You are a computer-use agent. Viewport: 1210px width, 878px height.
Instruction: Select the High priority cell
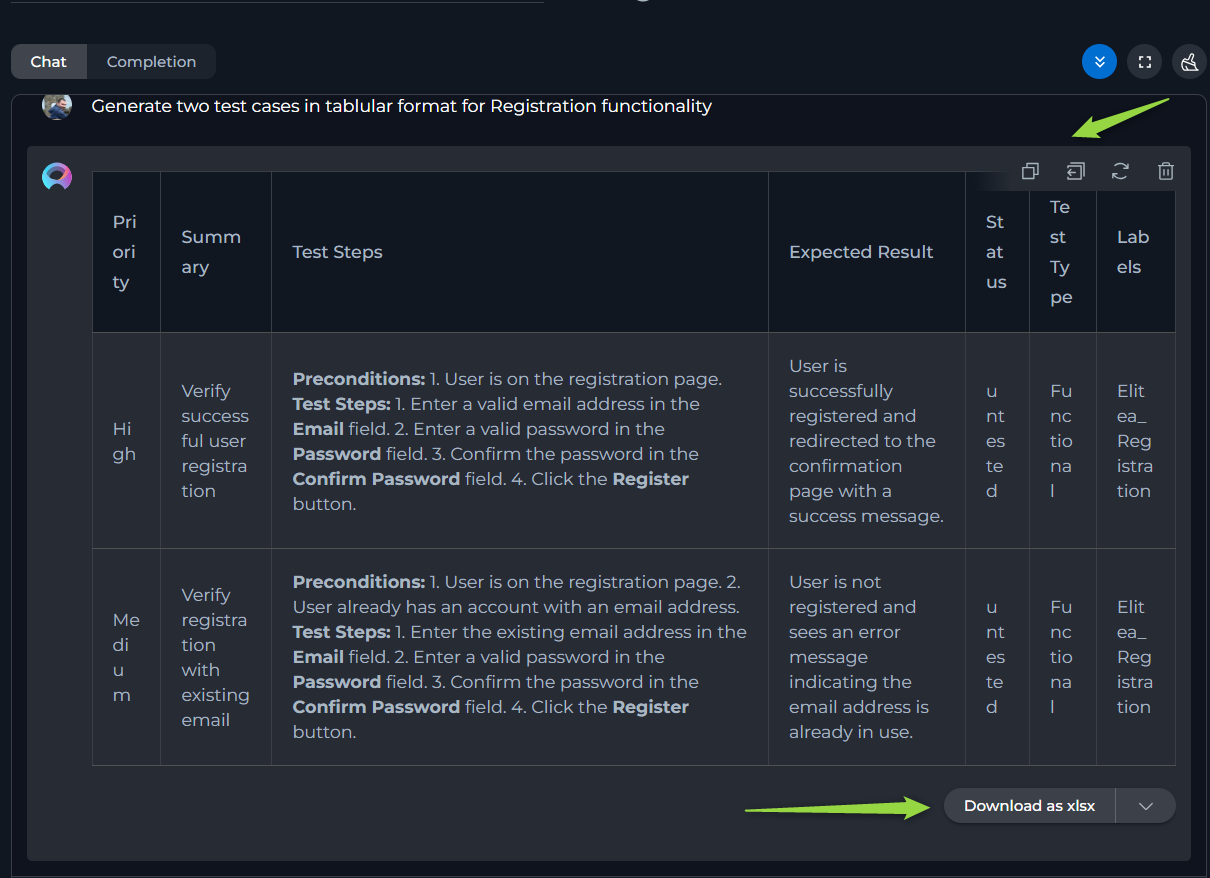(x=126, y=441)
